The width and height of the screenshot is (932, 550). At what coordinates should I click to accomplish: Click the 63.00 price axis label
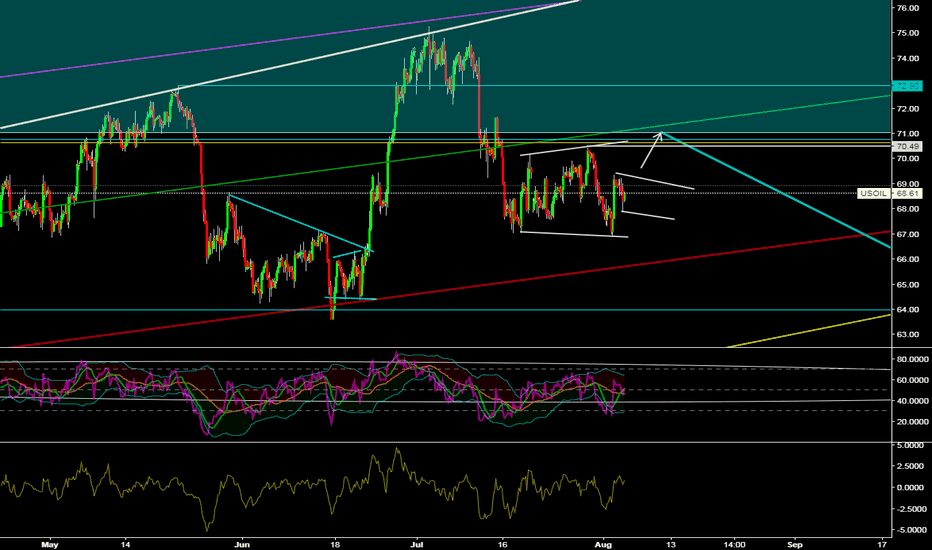click(x=908, y=334)
